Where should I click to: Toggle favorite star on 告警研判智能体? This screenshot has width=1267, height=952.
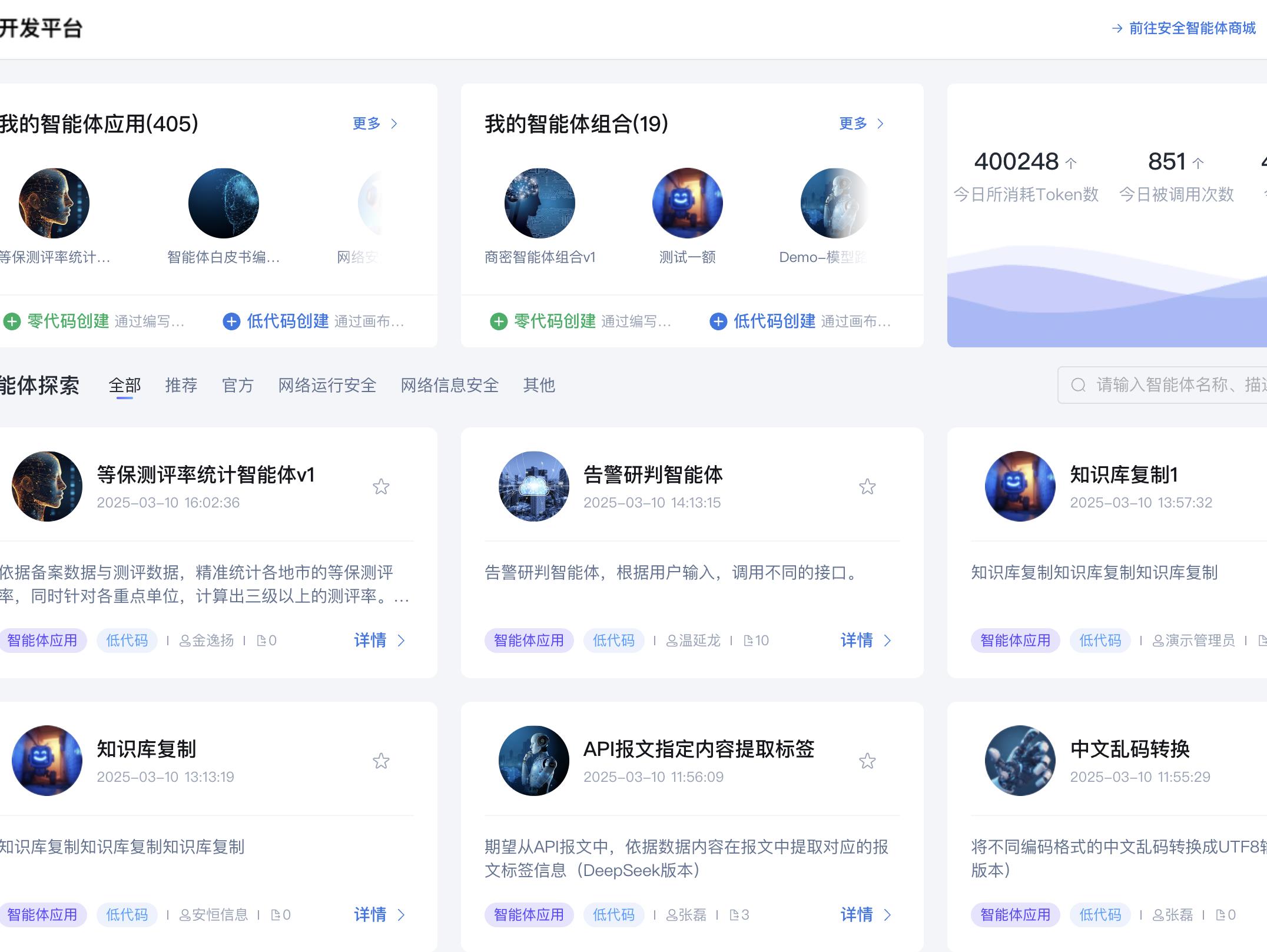pyautogui.click(x=867, y=487)
